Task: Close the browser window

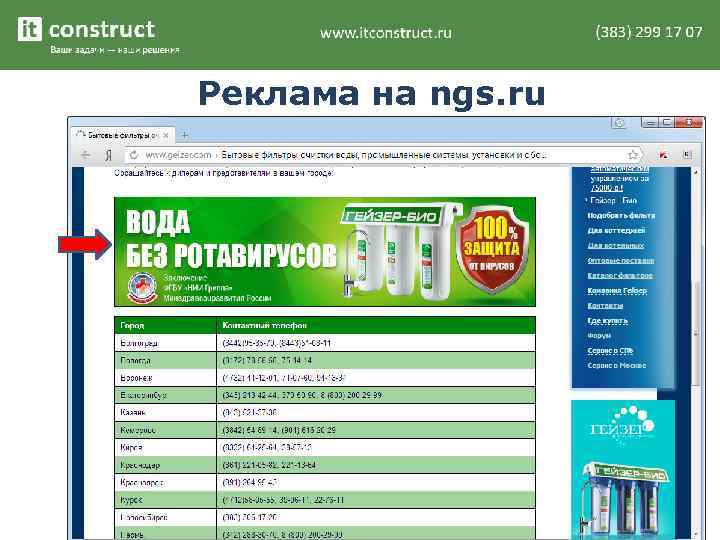Action: 689,123
